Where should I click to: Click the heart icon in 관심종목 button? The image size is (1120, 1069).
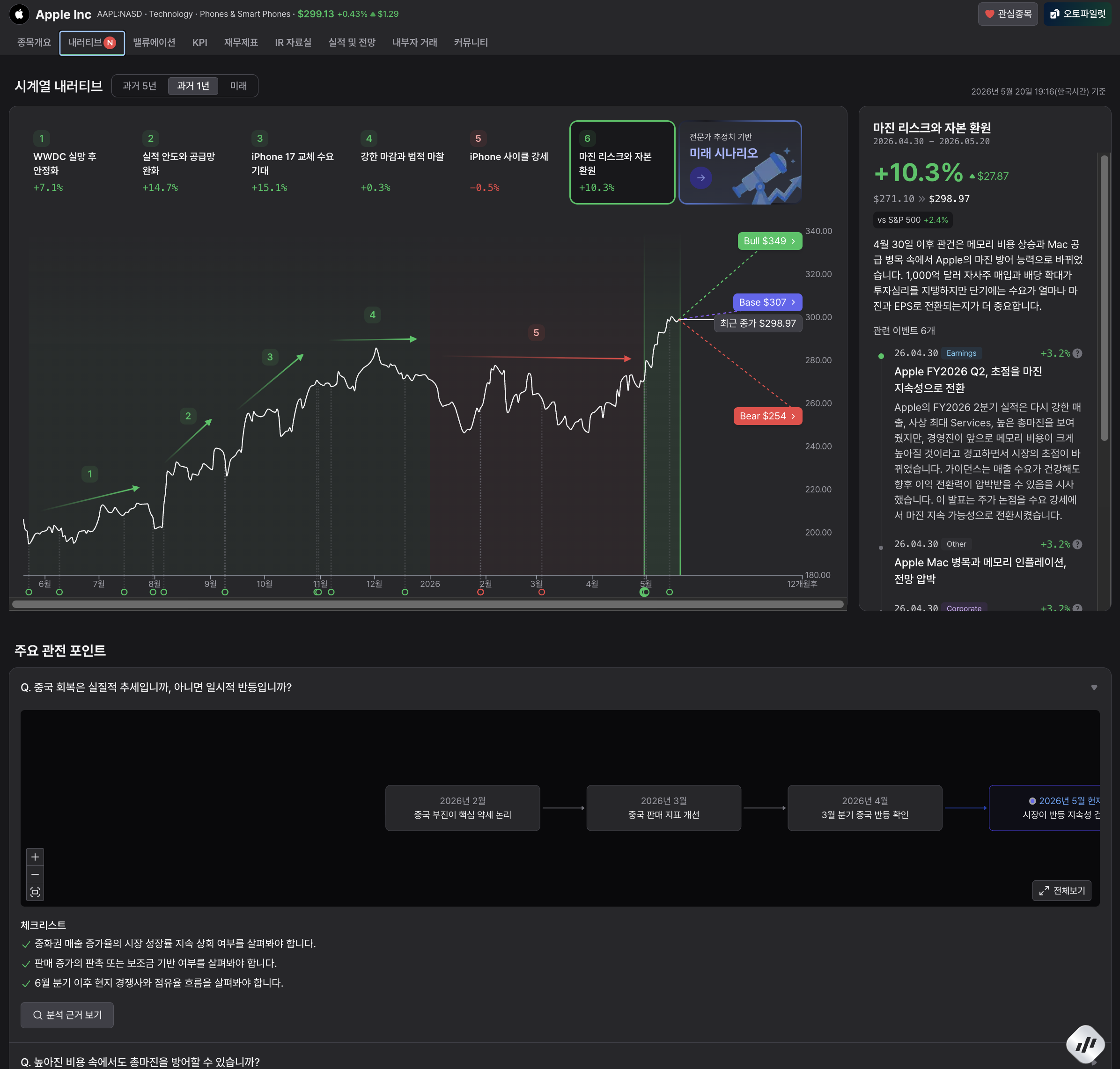pyautogui.click(x=989, y=14)
